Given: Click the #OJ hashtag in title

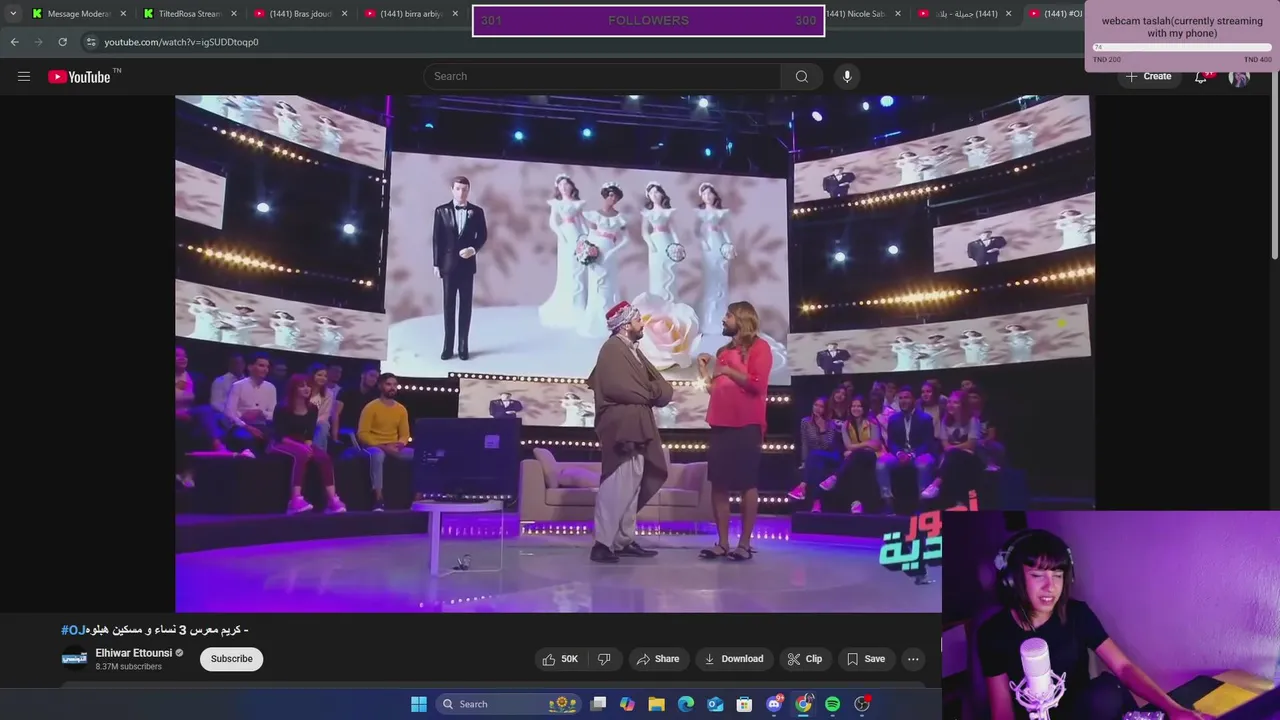Looking at the screenshot, I should point(74,630).
